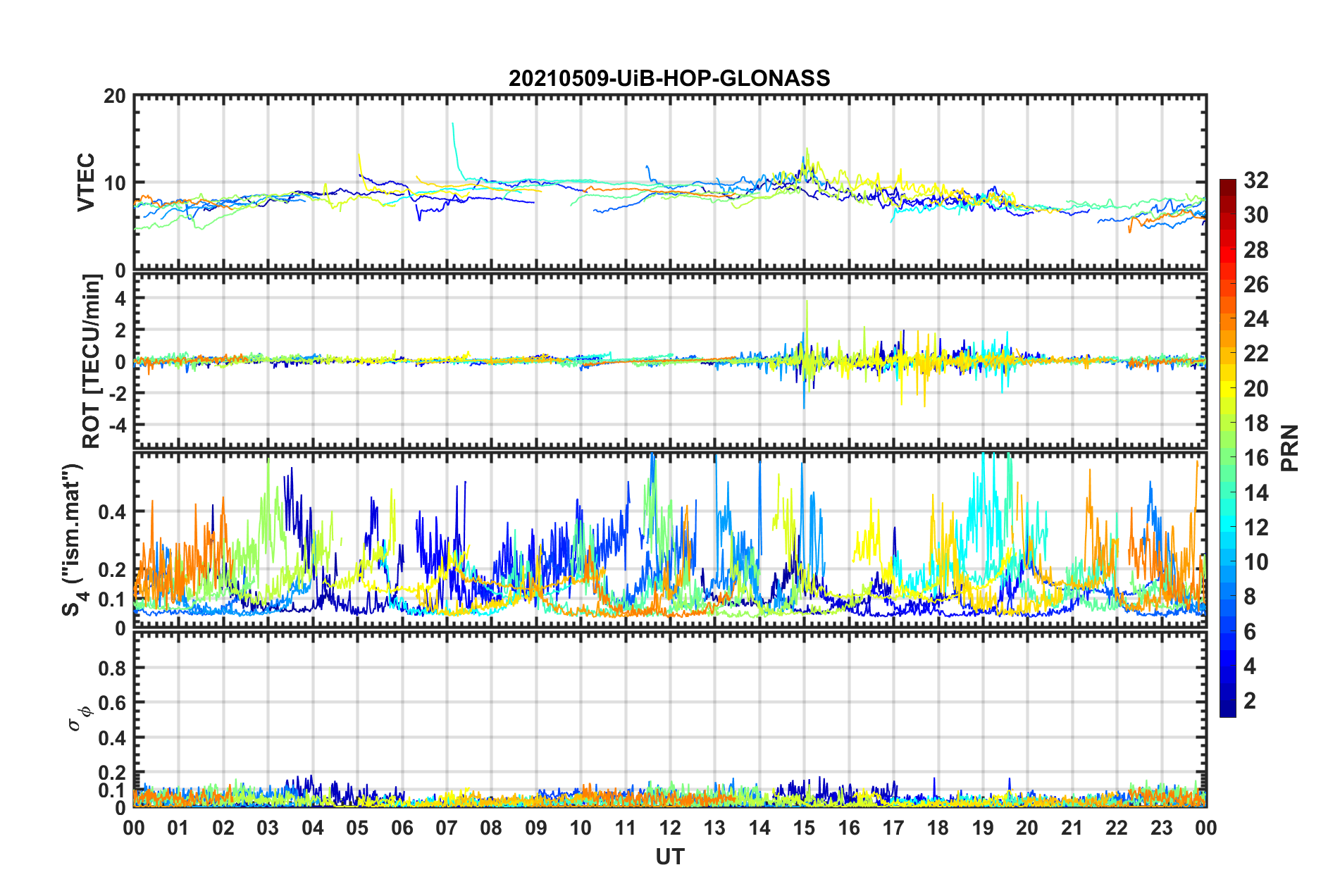Select x-axis tick label 02
The width and height of the screenshot is (1340, 896).
[223, 828]
